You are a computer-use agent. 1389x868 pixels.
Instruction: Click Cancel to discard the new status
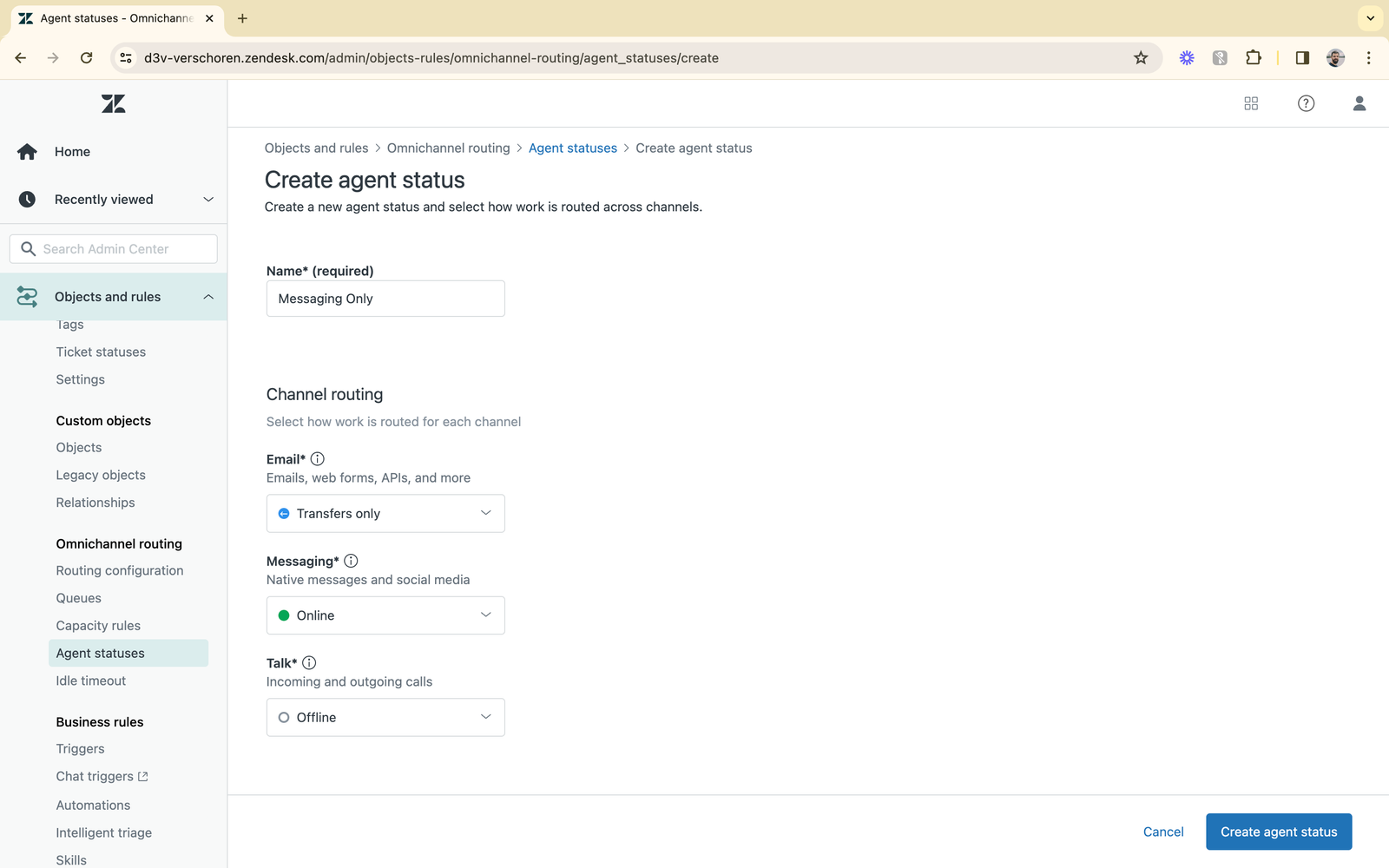coord(1162,832)
